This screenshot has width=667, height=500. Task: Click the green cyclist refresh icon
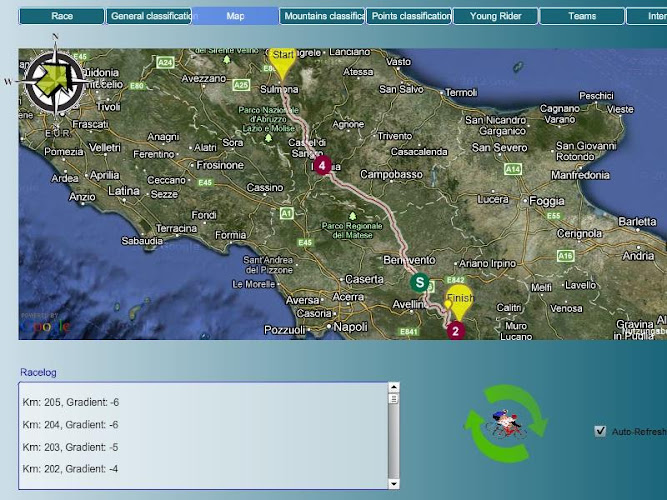click(x=506, y=426)
